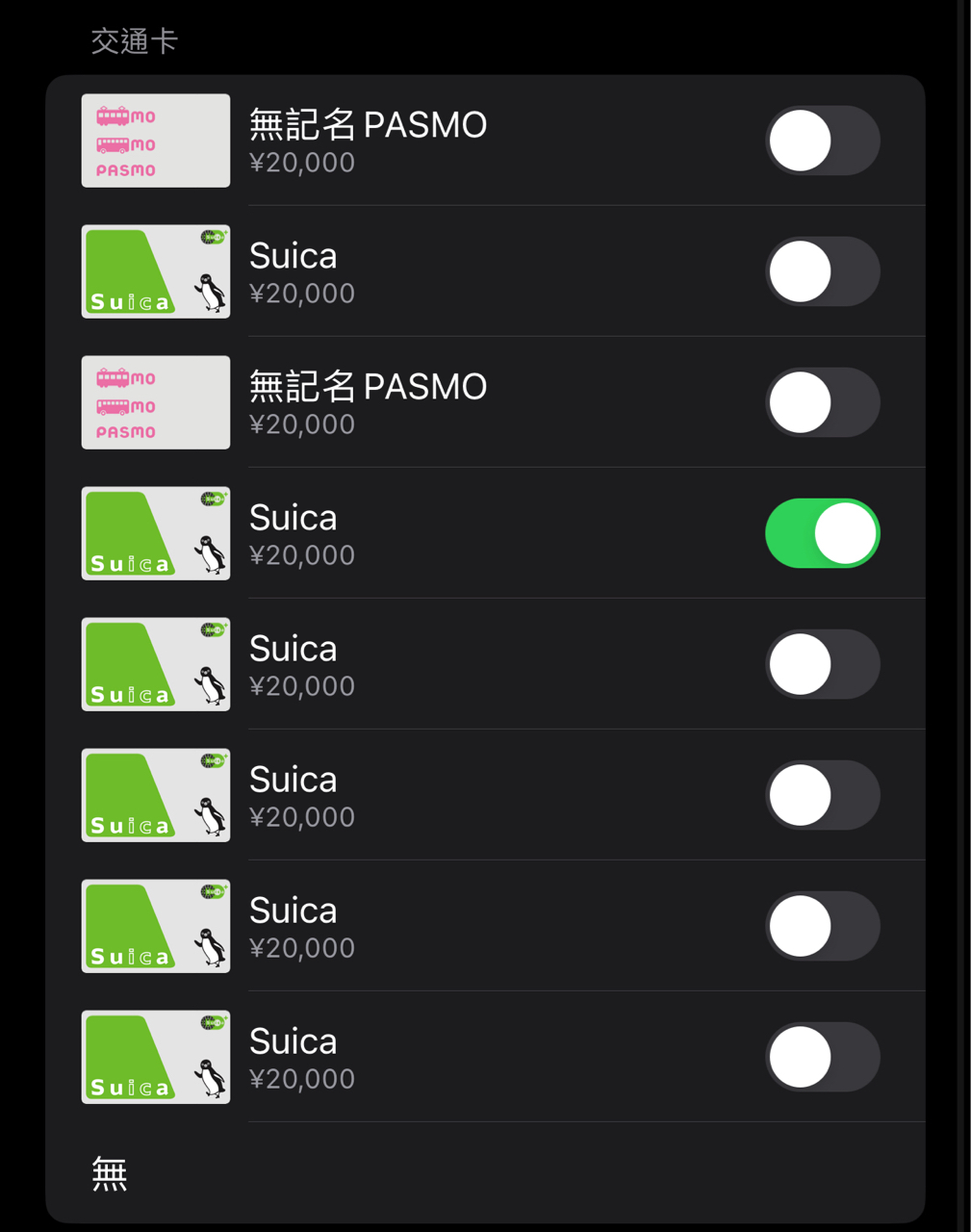Tap the card icon of the enabled Suica
Screen dimensions: 971x1232
[156, 533]
